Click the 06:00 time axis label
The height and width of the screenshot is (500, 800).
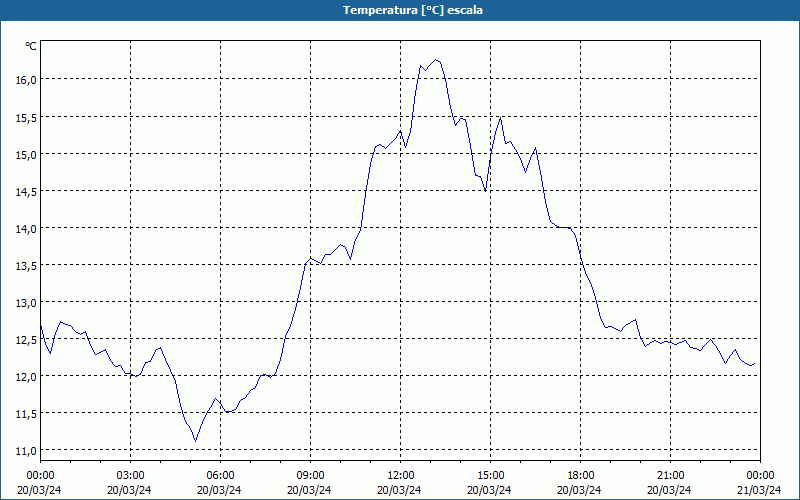point(220,476)
